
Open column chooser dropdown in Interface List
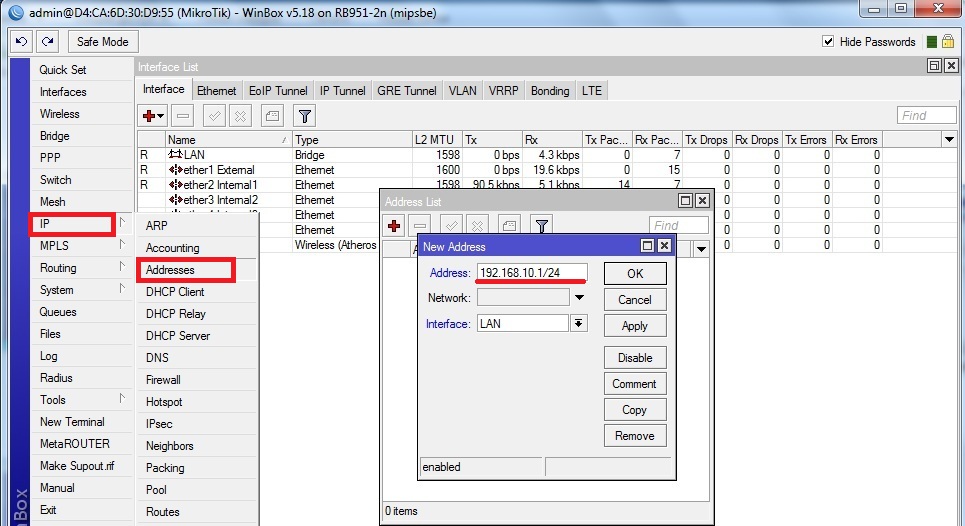949,140
